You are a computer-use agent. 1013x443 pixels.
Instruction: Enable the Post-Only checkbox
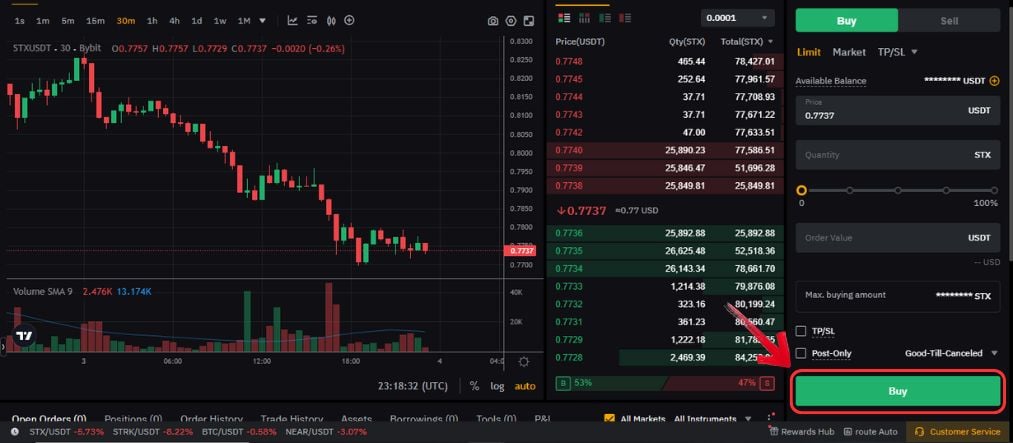tap(801, 353)
